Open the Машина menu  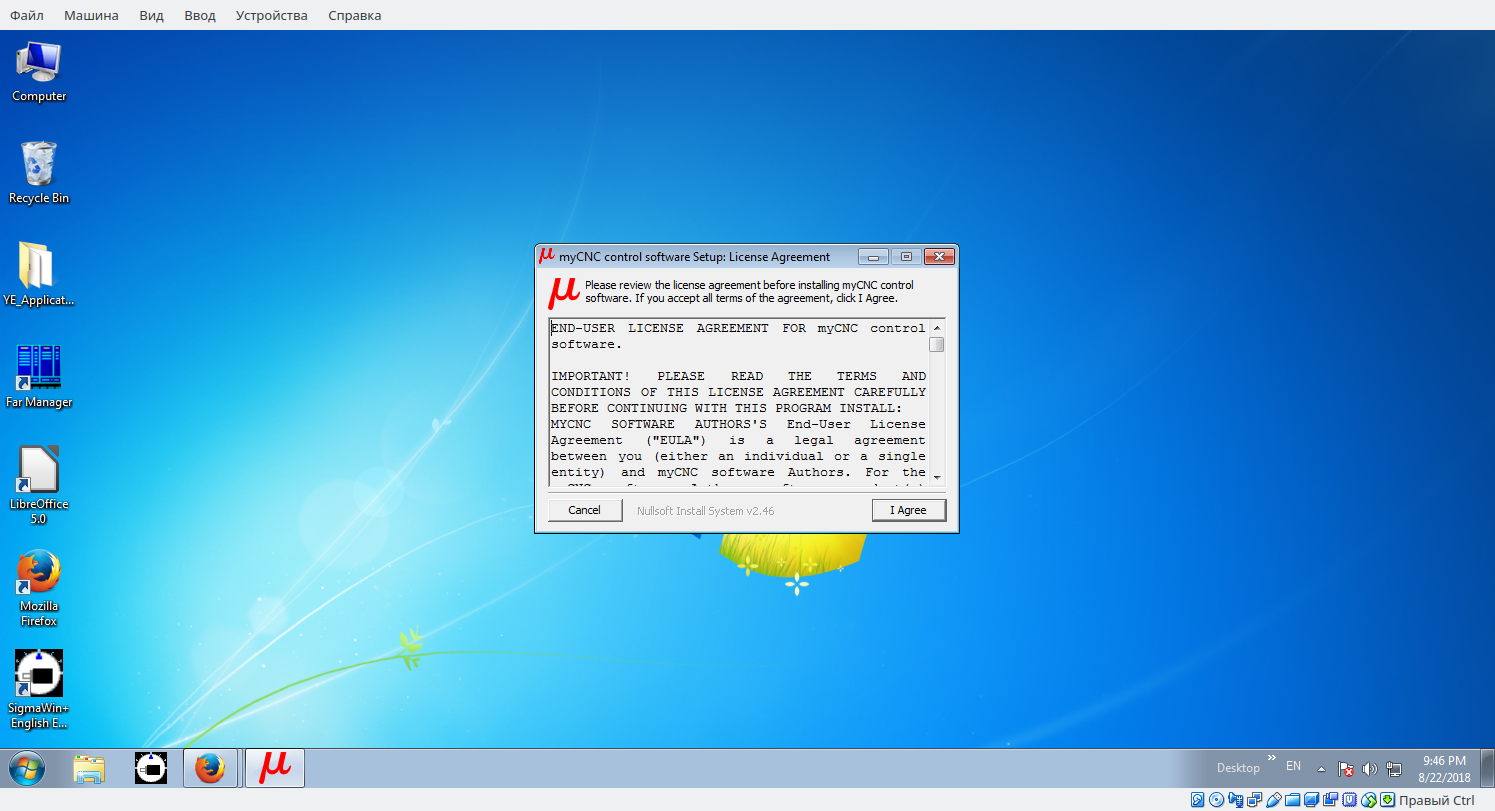click(x=91, y=15)
